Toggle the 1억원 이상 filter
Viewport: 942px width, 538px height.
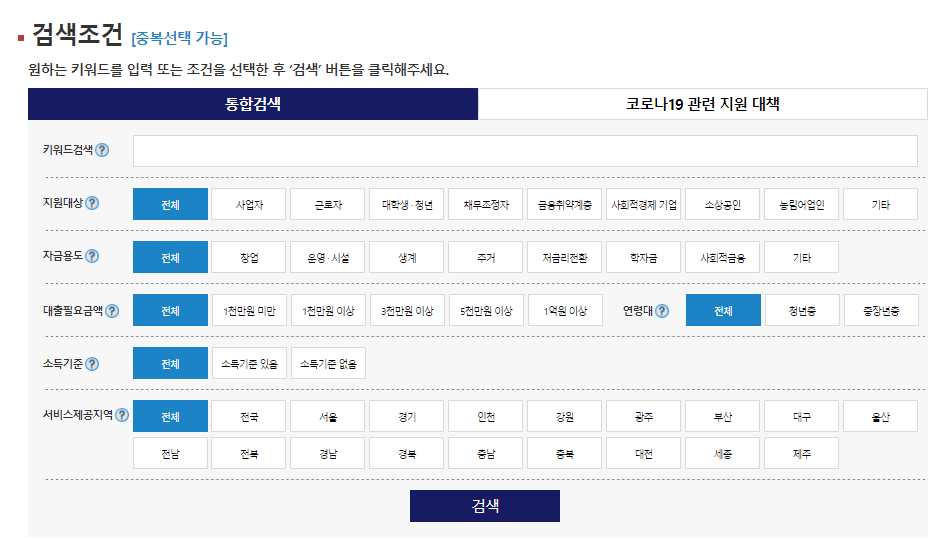pos(565,310)
